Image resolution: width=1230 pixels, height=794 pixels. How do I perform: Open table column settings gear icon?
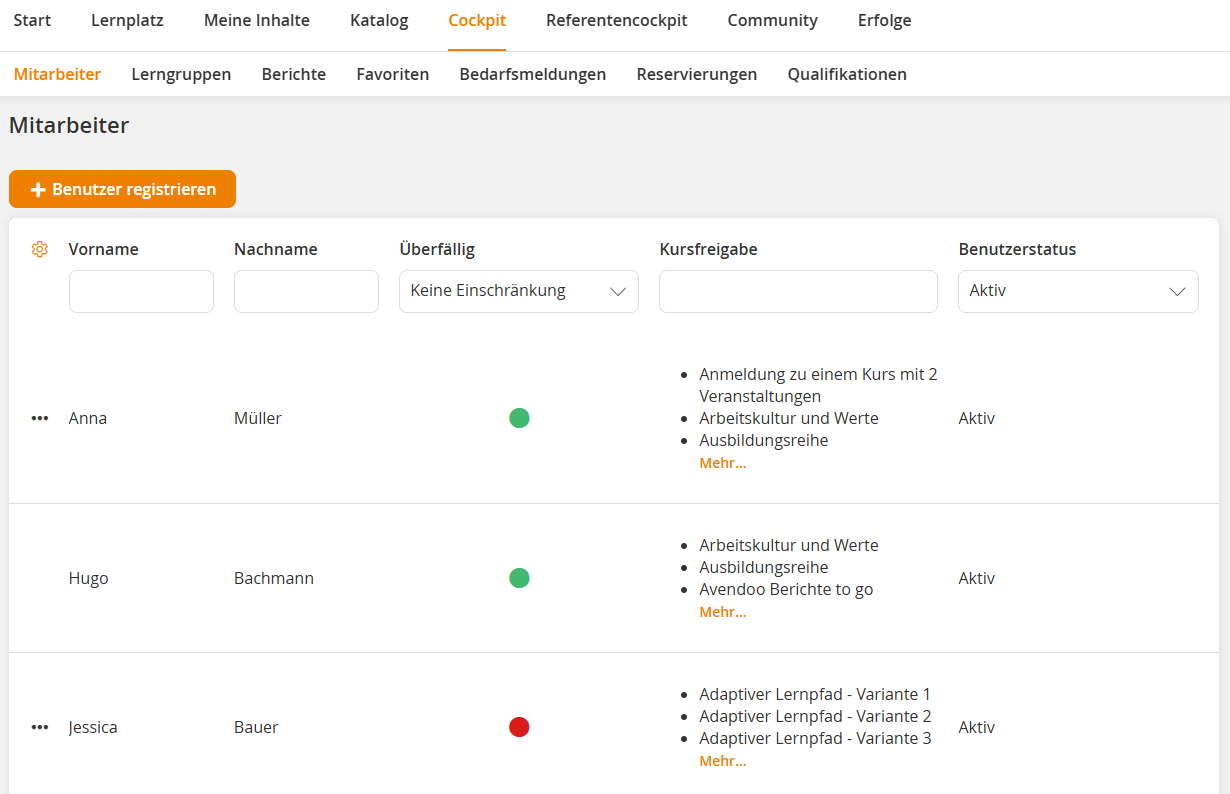(40, 250)
